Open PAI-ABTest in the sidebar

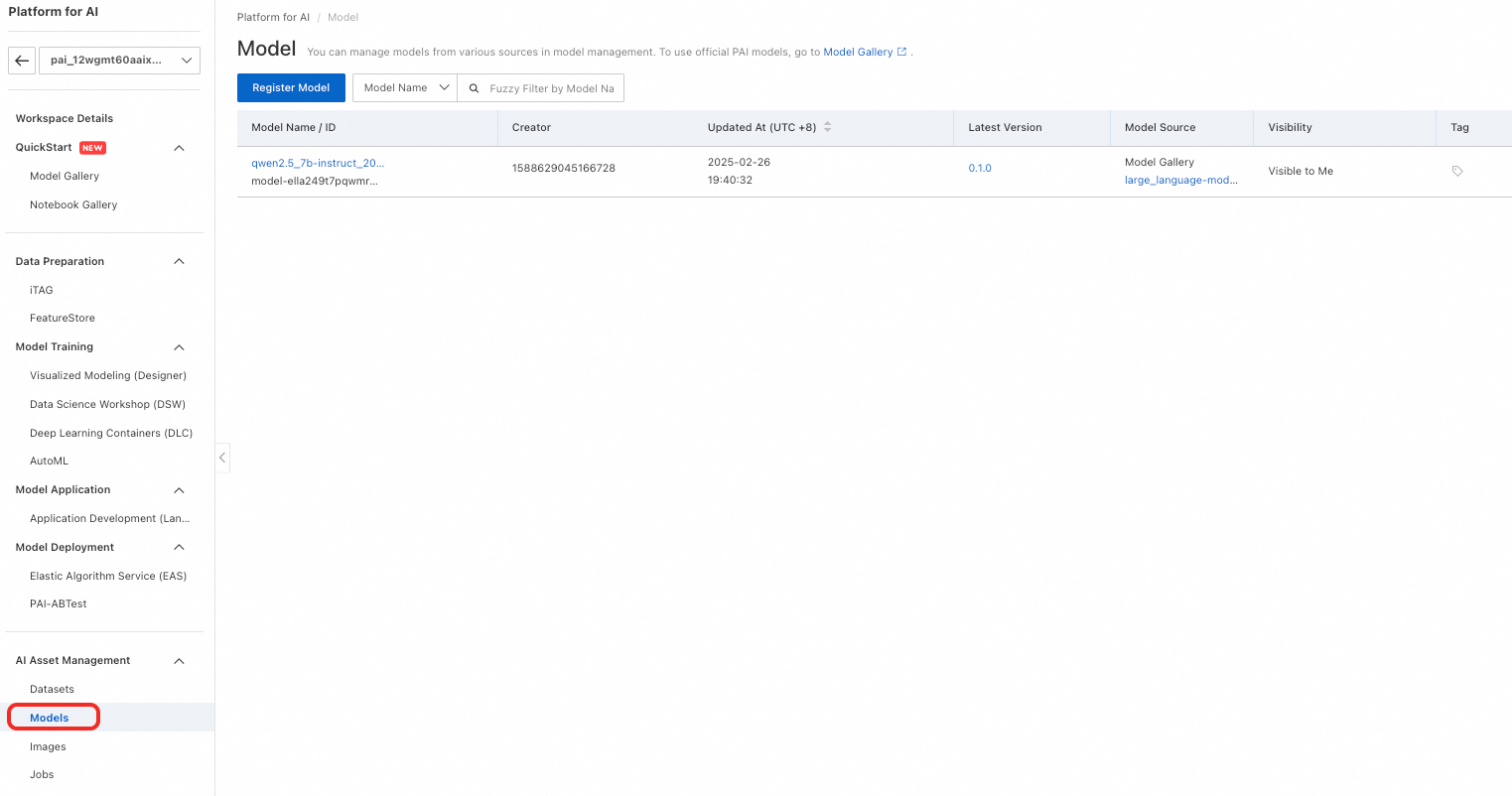[x=59, y=603]
